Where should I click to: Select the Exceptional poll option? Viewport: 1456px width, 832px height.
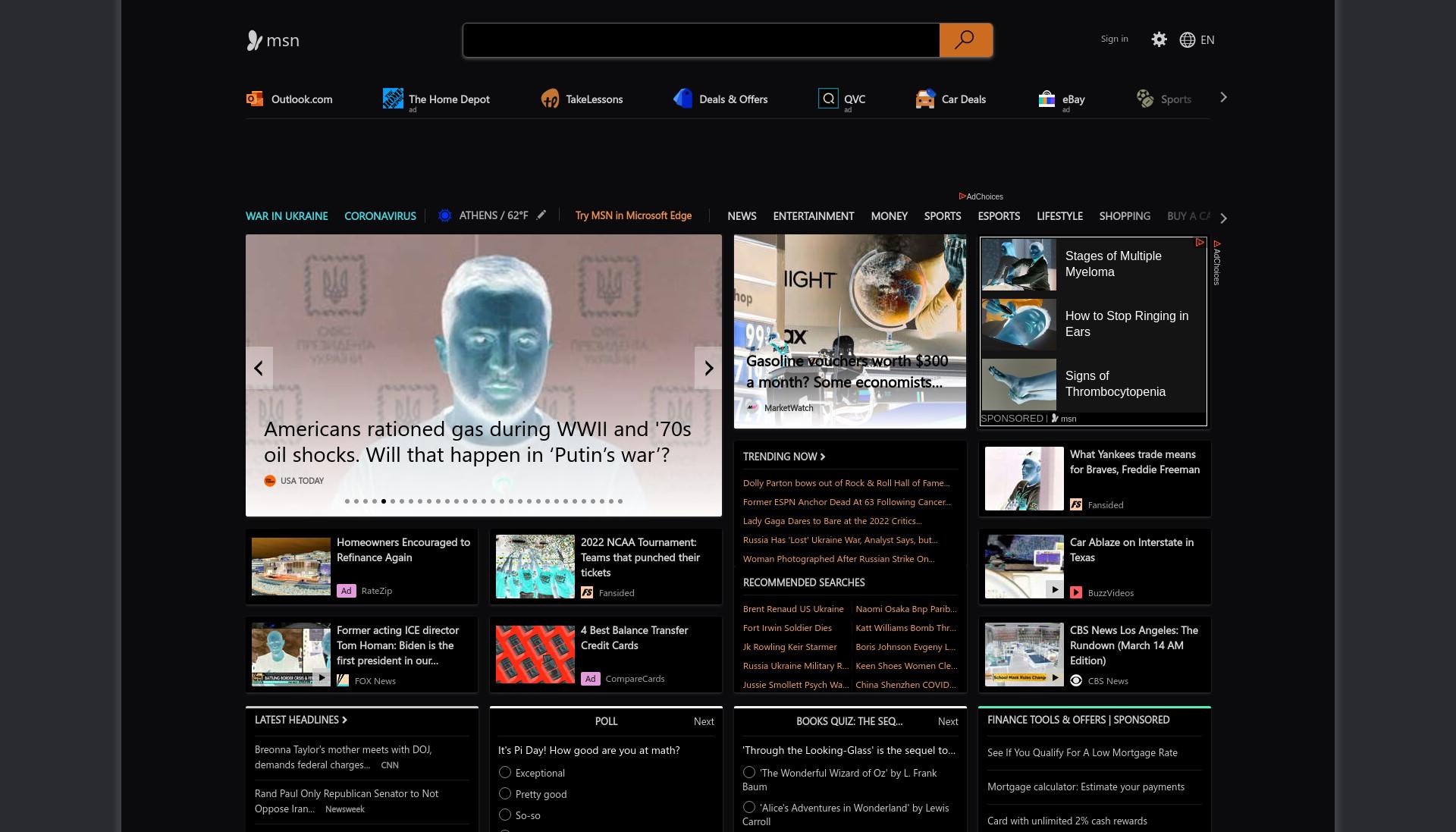[505, 772]
